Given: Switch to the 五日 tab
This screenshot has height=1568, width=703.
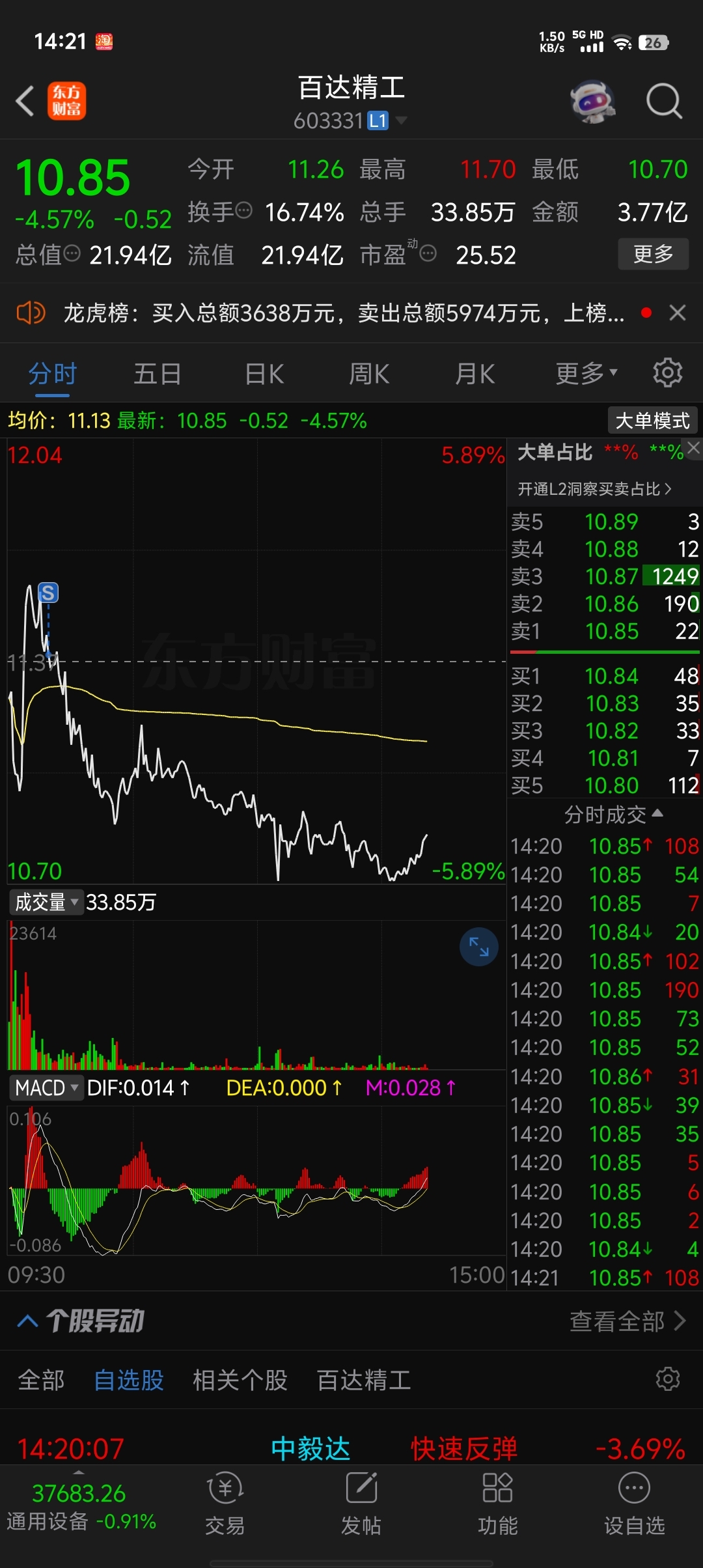Looking at the screenshot, I should [158, 374].
